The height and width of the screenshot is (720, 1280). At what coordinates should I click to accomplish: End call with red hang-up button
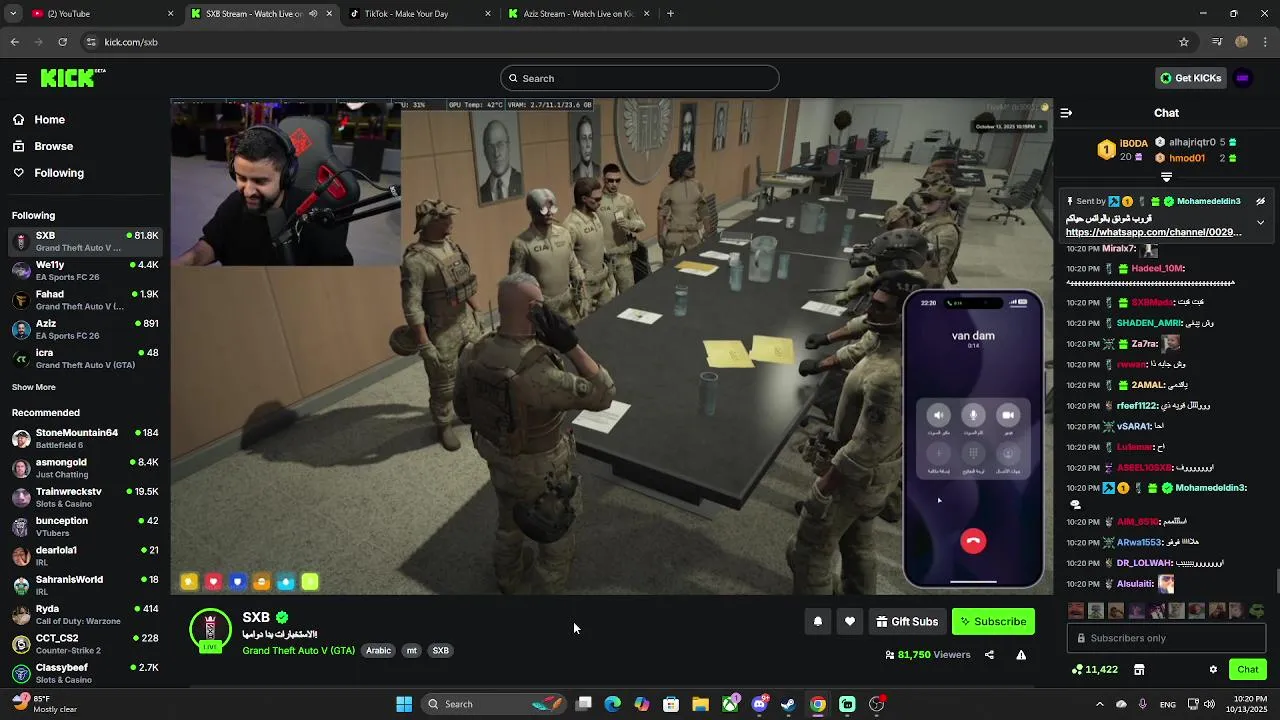[973, 541]
